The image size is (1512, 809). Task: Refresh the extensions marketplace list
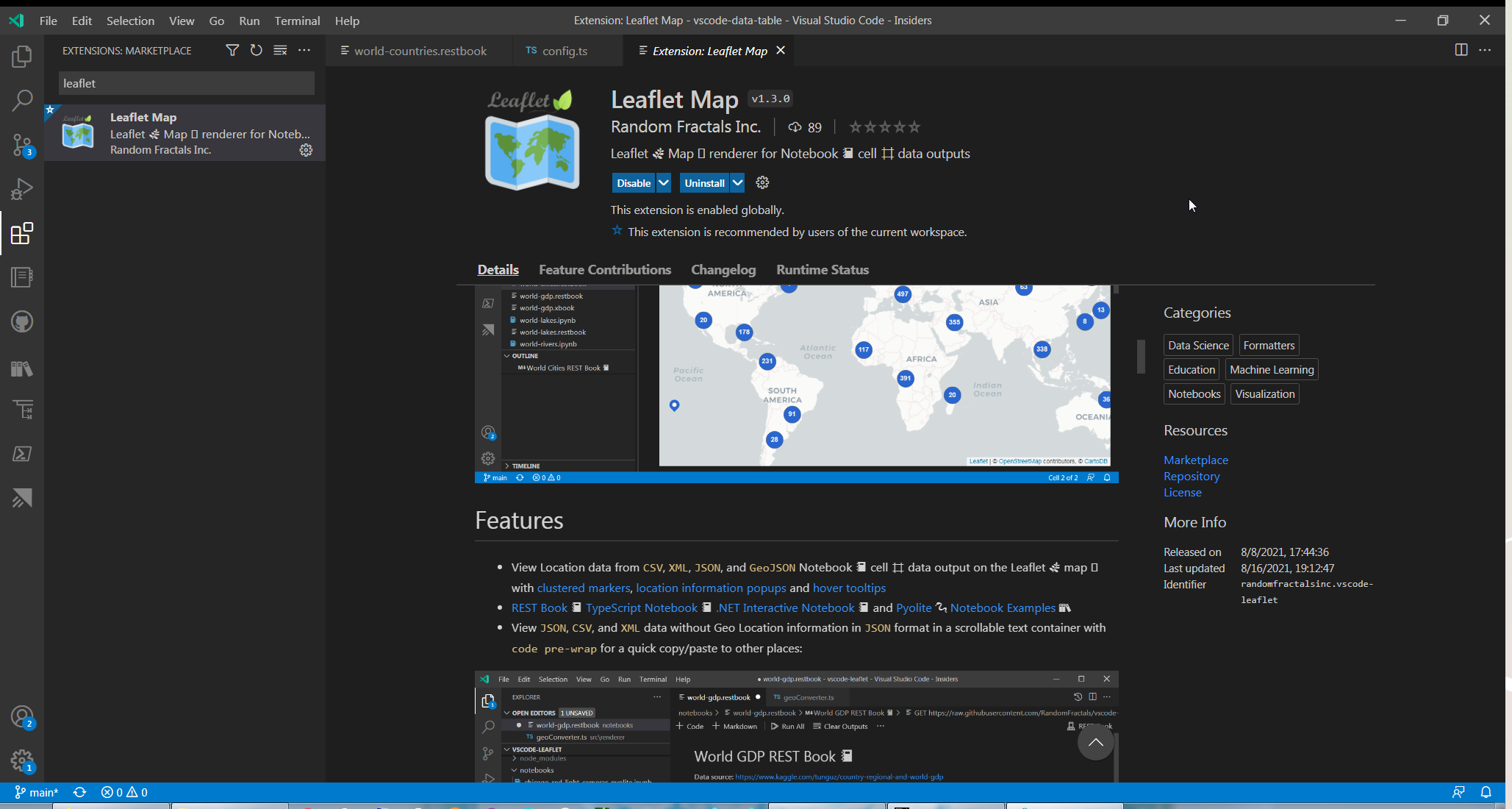click(x=256, y=50)
